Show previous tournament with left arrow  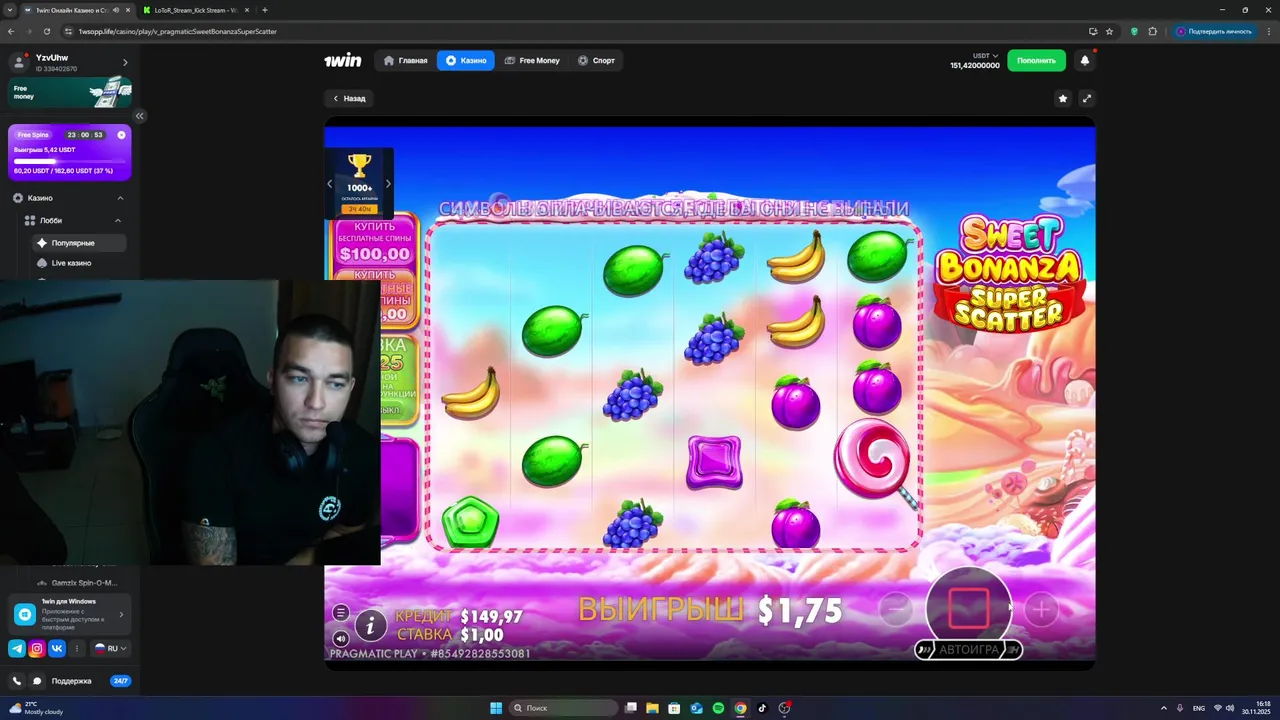pyautogui.click(x=330, y=183)
